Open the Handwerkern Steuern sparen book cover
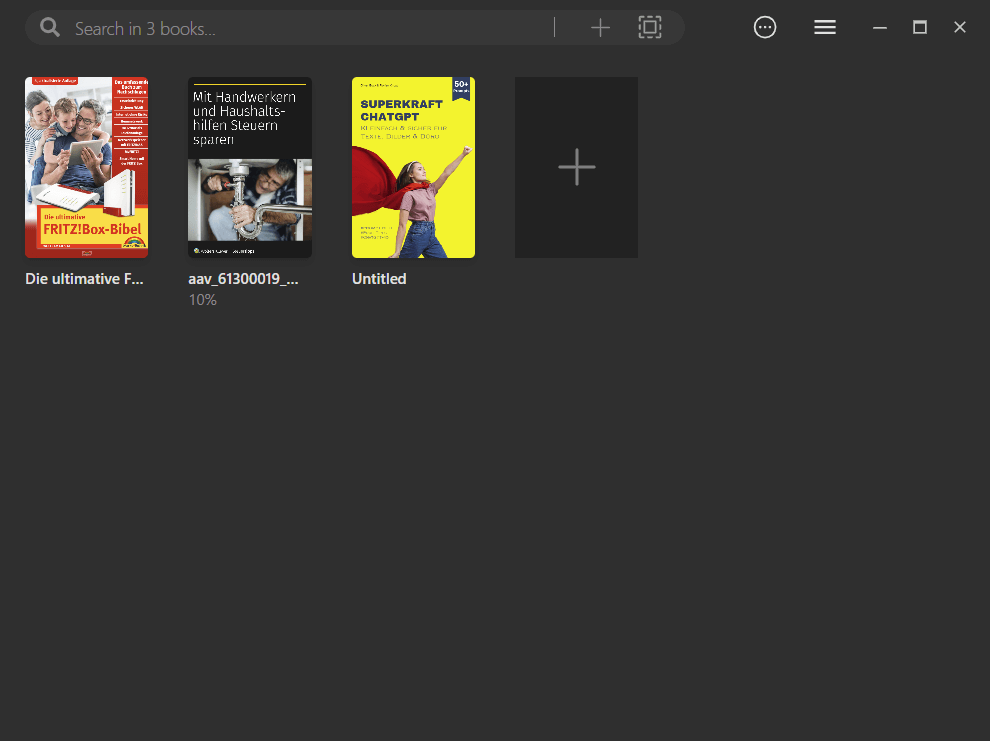 249,167
